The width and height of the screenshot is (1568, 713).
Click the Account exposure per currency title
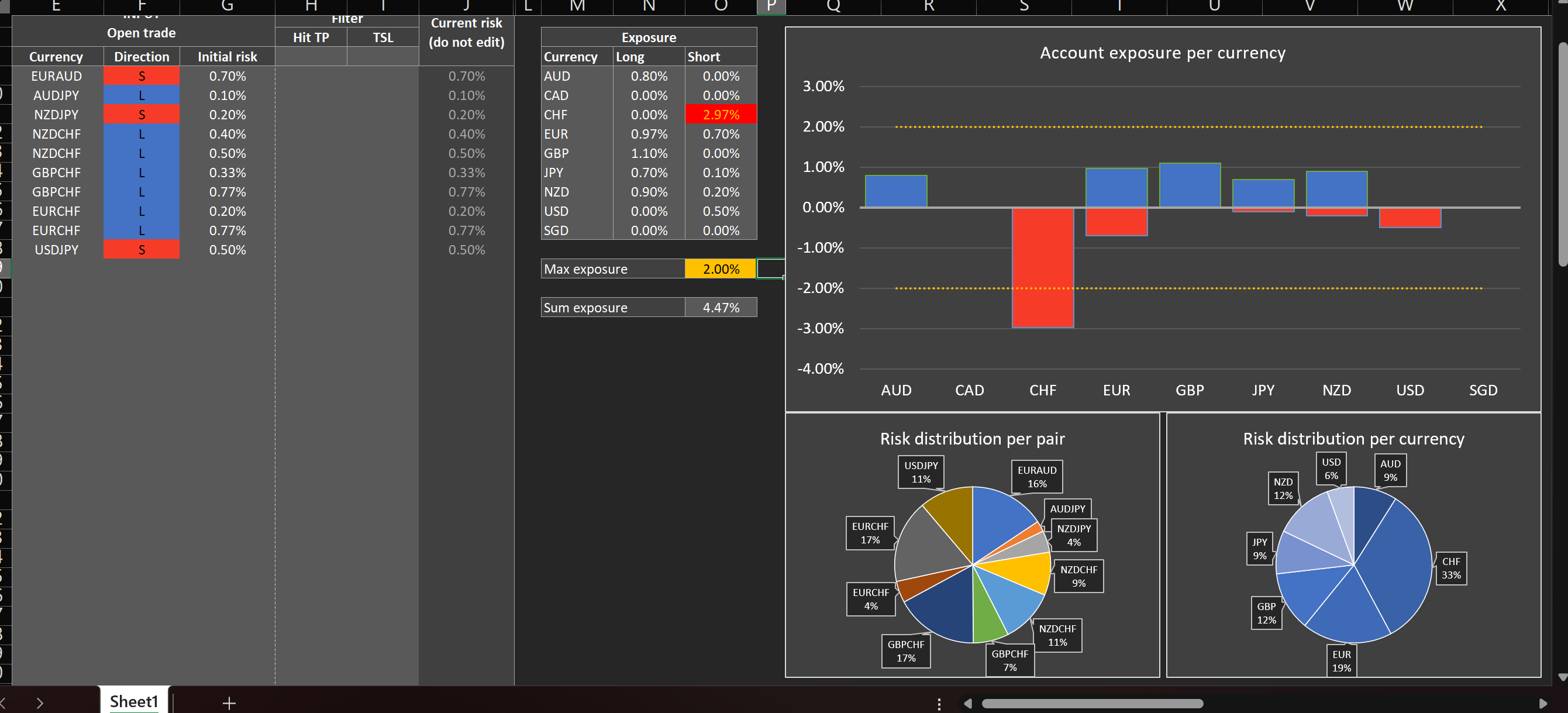pyautogui.click(x=1162, y=53)
